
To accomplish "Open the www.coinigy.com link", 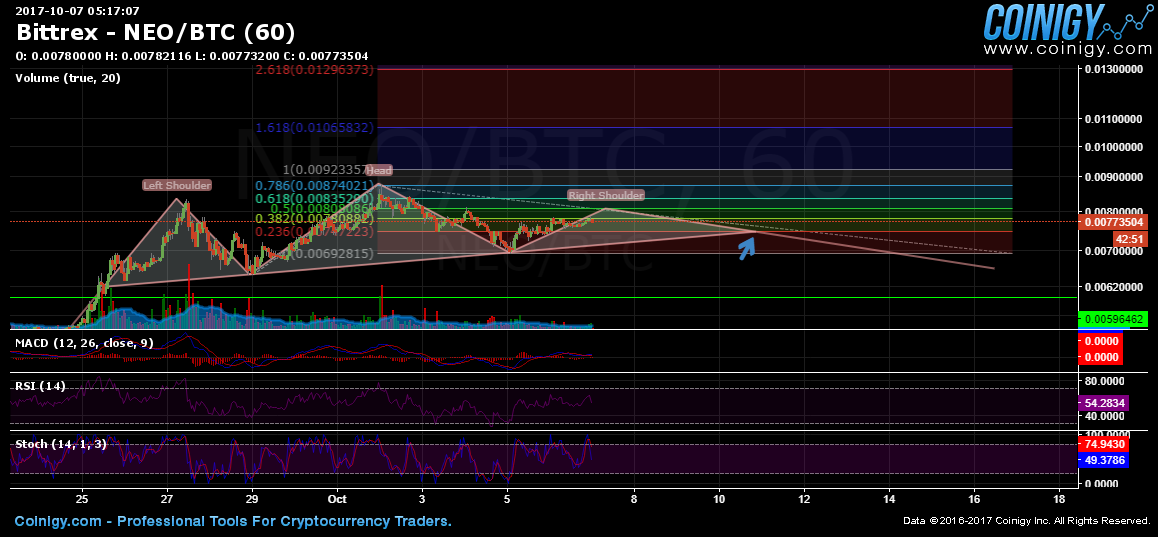I will click(1066, 49).
